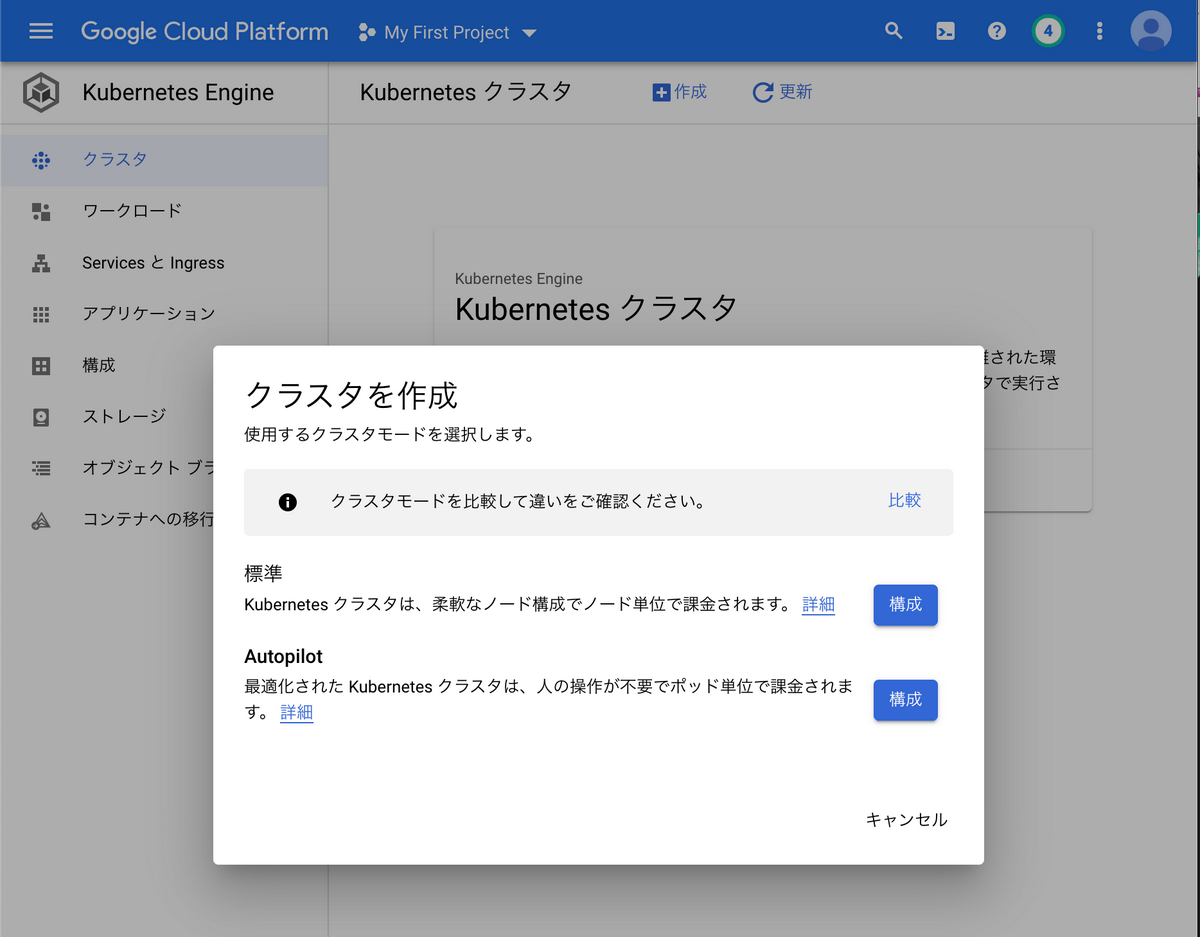Open the three-dot settings menu
The height and width of the screenshot is (937, 1200).
coord(1099,31)
